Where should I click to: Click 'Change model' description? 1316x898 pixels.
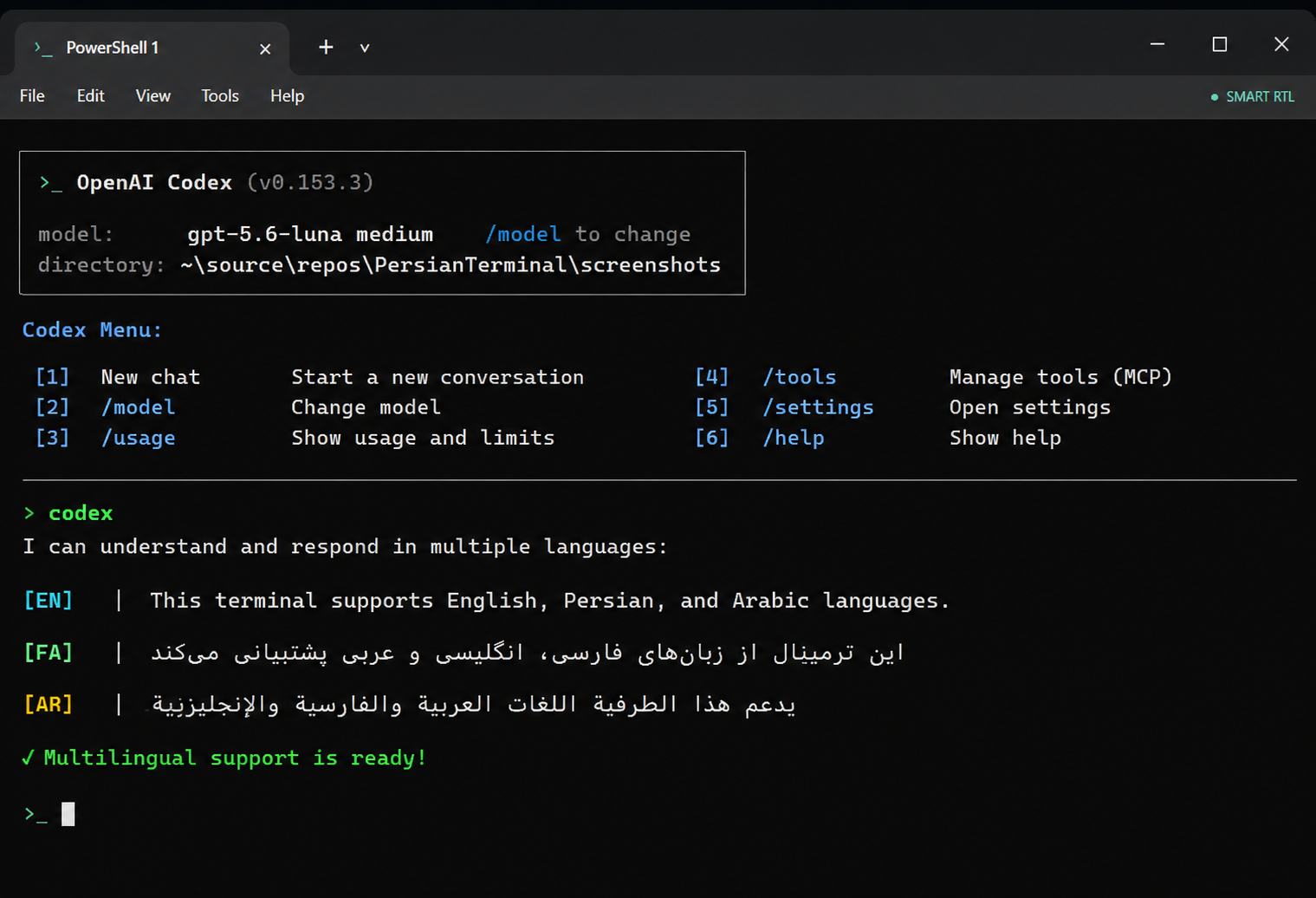366,407
